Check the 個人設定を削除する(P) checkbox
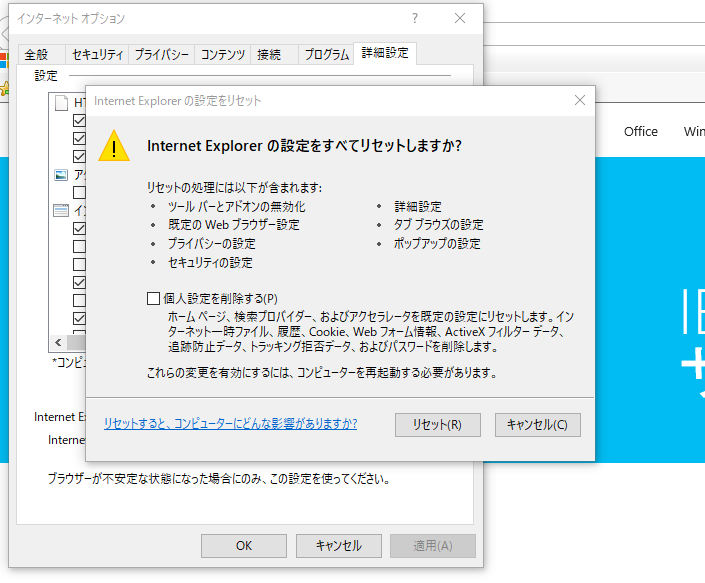Viewport: 705px width, 583px height. 153,298
